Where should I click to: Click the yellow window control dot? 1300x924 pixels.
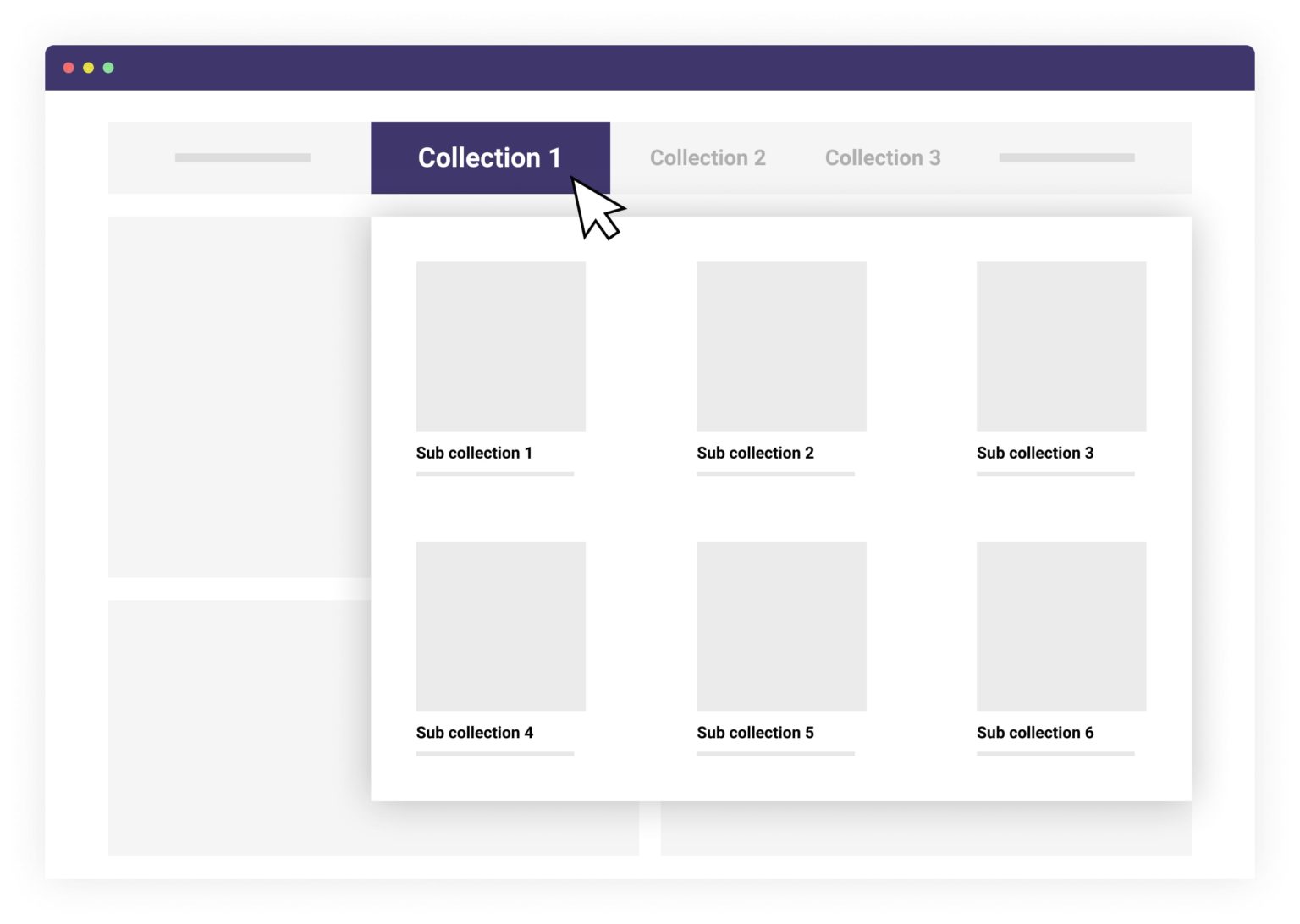[88, 68]
